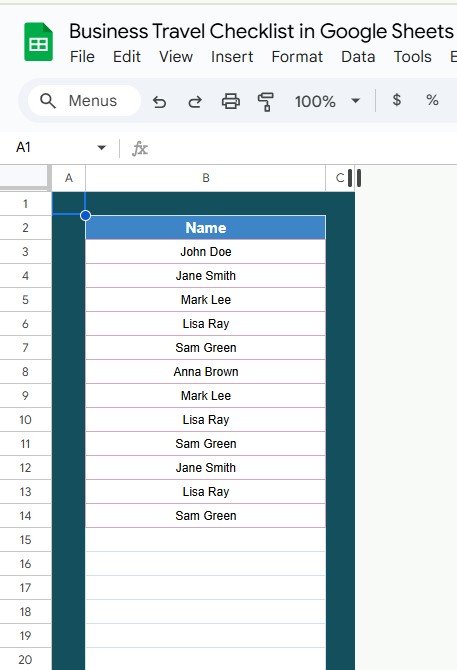Open the Insert menu

(x=232, y=57)
